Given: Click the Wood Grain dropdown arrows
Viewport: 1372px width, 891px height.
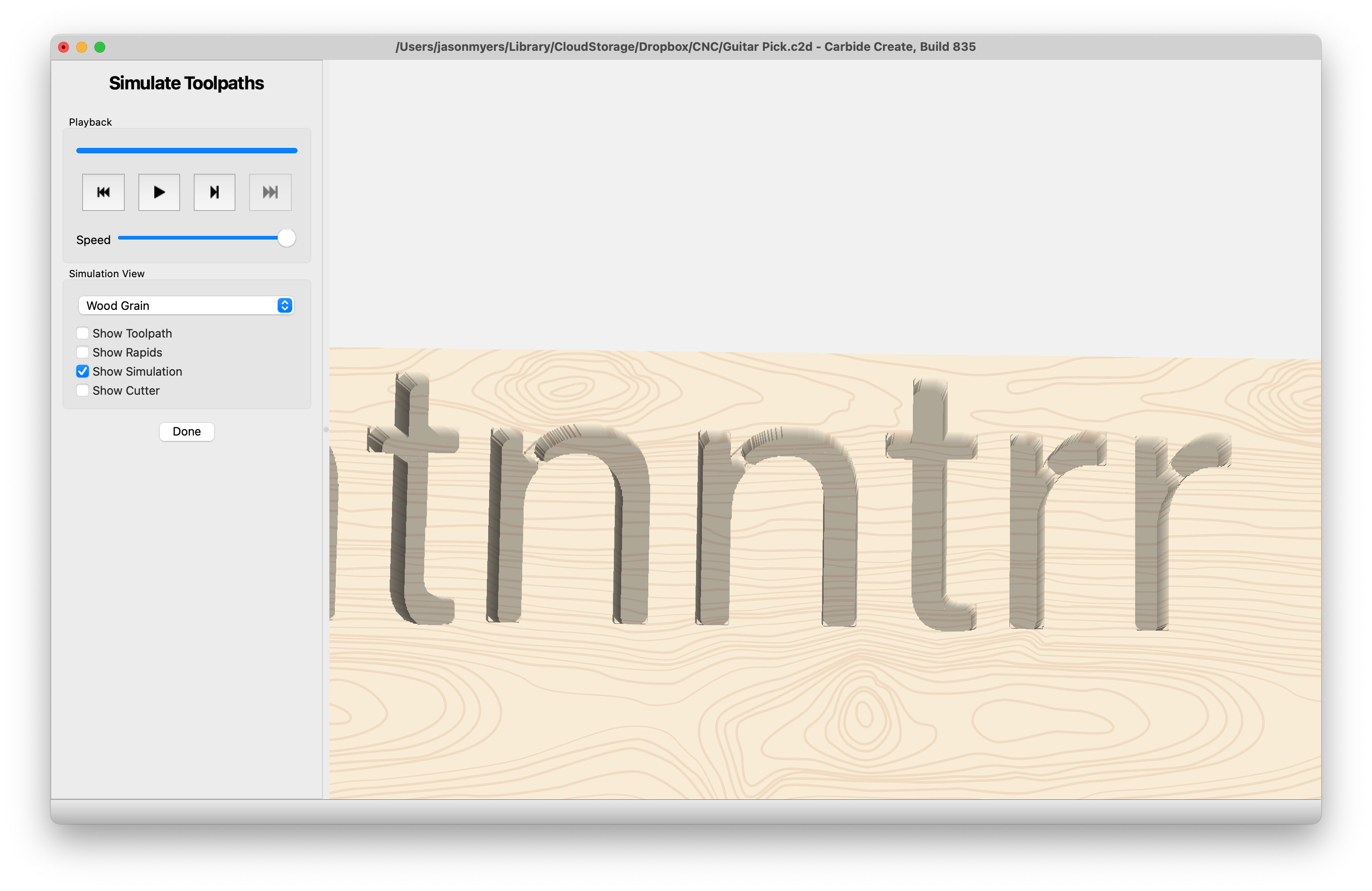Looking at the screenshot, I should point(285,305).
